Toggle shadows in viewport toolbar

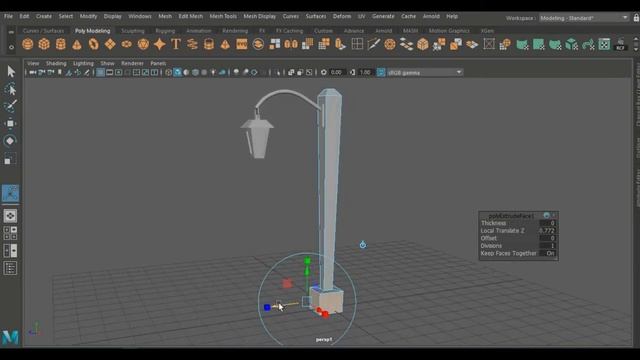pyautogui.click(x=222, y=72)
